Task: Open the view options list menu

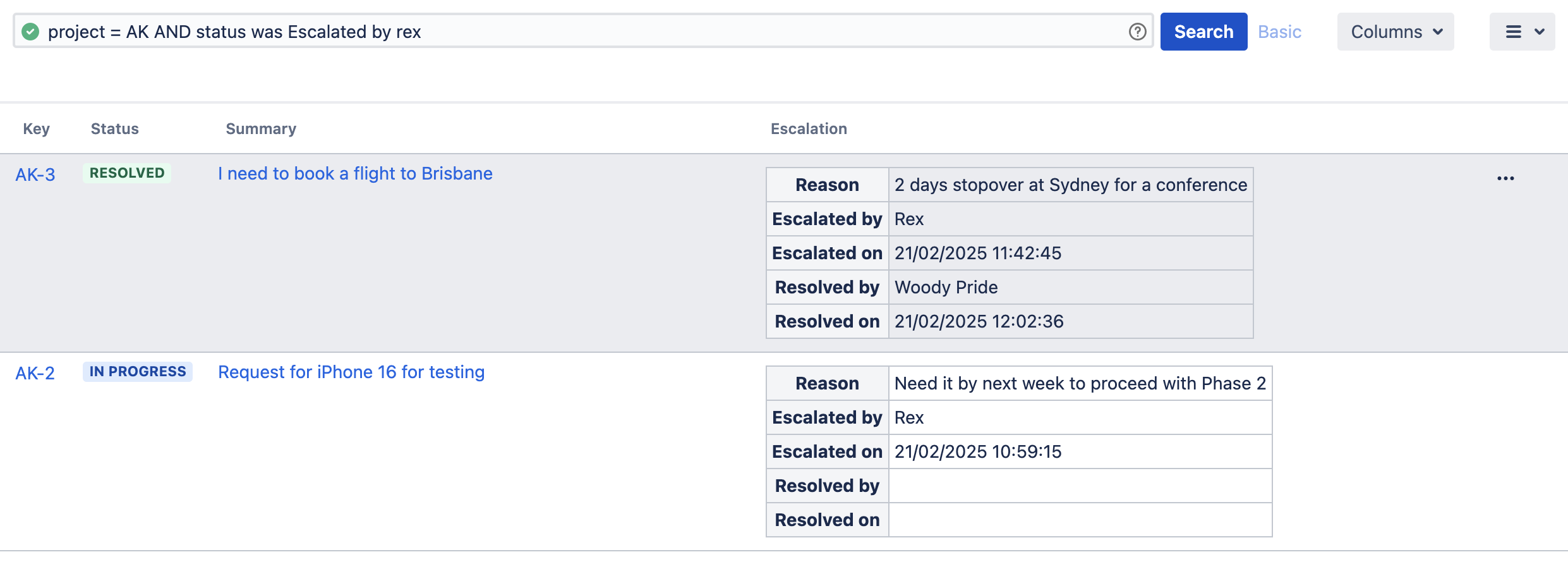Action: coord(1522,32)
